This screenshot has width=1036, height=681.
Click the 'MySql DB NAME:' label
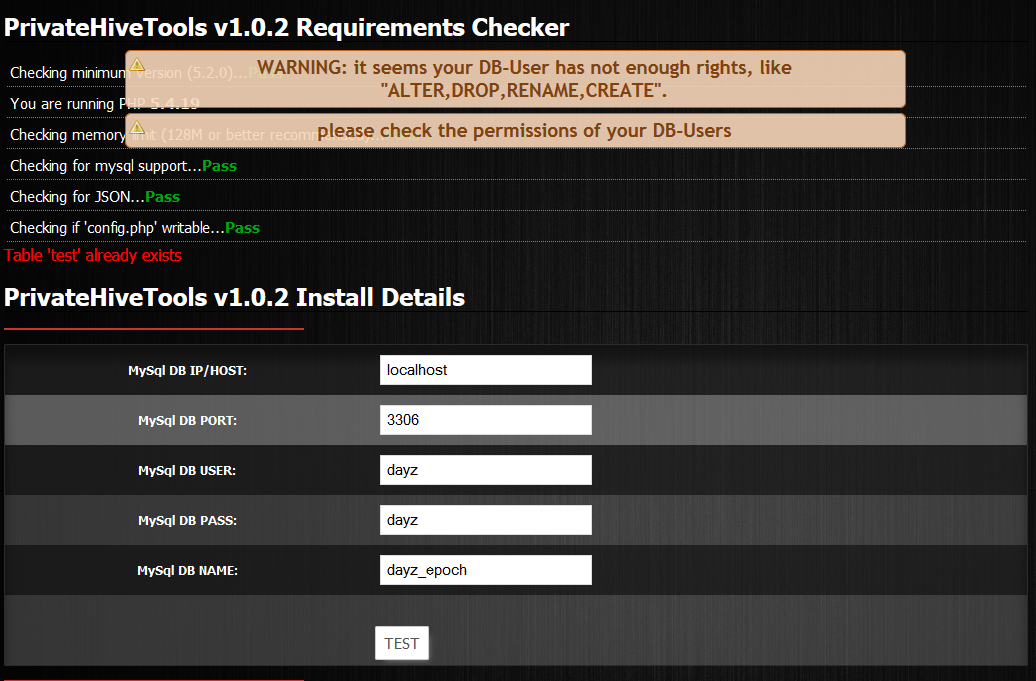pos(188,571)
